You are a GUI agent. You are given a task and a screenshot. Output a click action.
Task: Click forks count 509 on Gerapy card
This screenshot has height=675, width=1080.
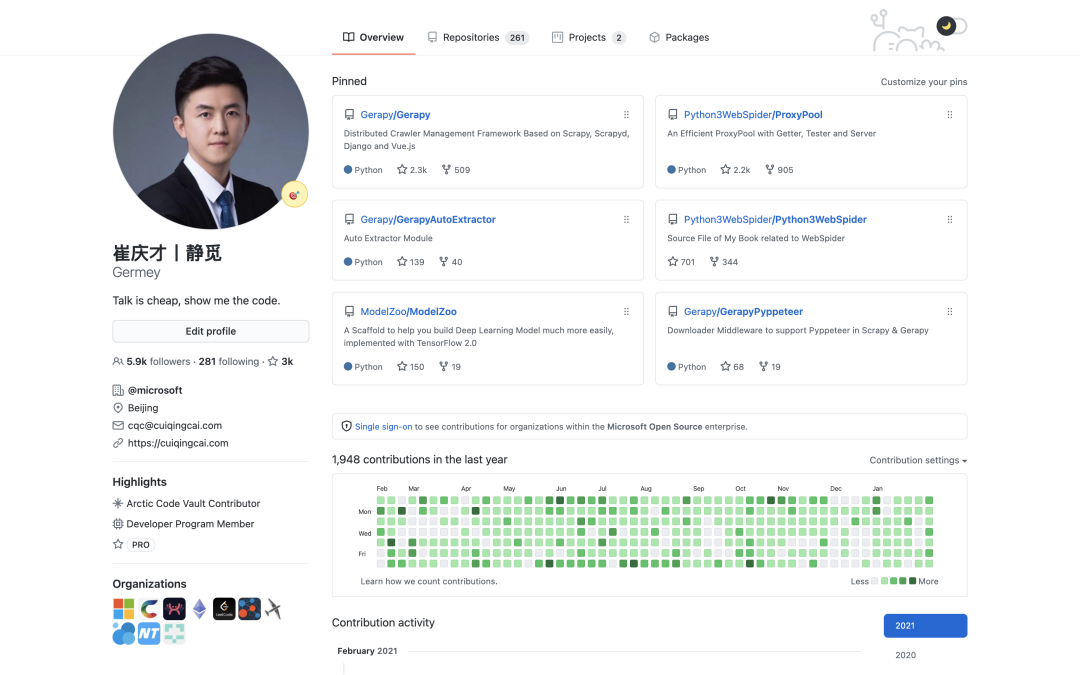[456, 170]
